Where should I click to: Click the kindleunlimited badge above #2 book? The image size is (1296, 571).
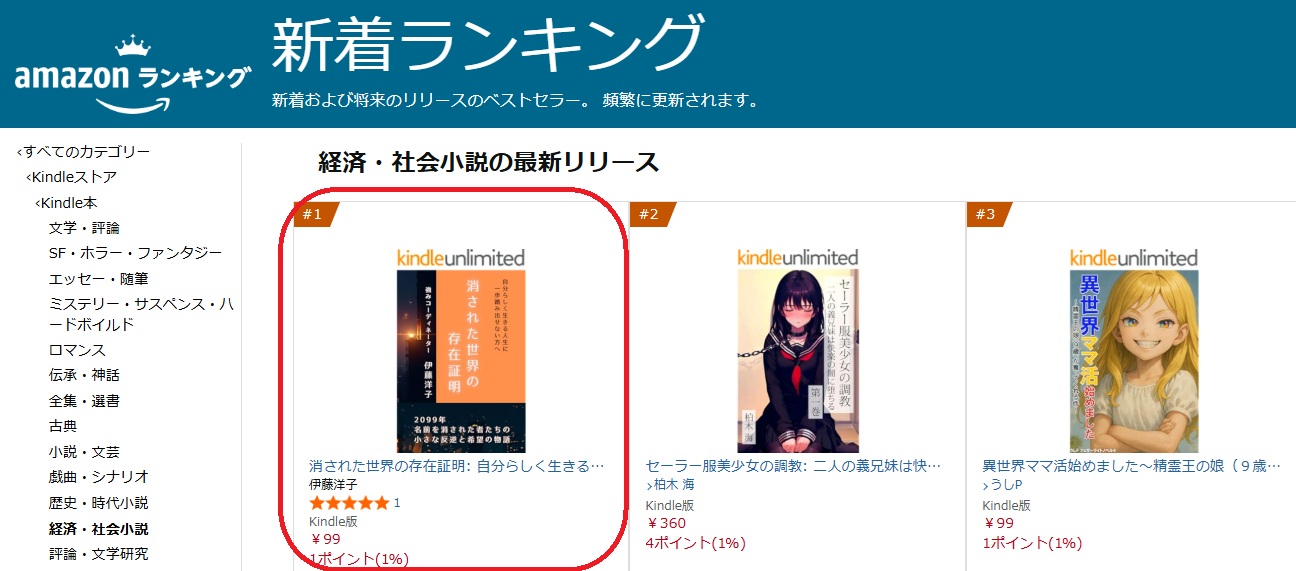(x=798, y=258)
